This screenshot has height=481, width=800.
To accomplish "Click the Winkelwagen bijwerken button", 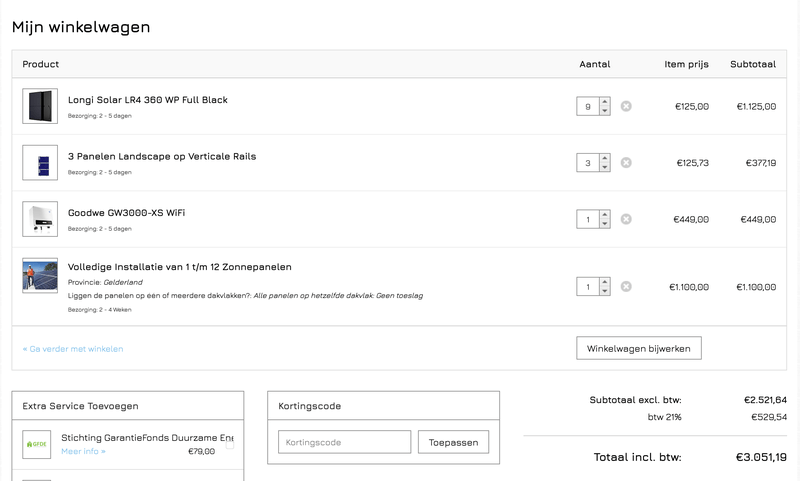I will pos(639,348).
